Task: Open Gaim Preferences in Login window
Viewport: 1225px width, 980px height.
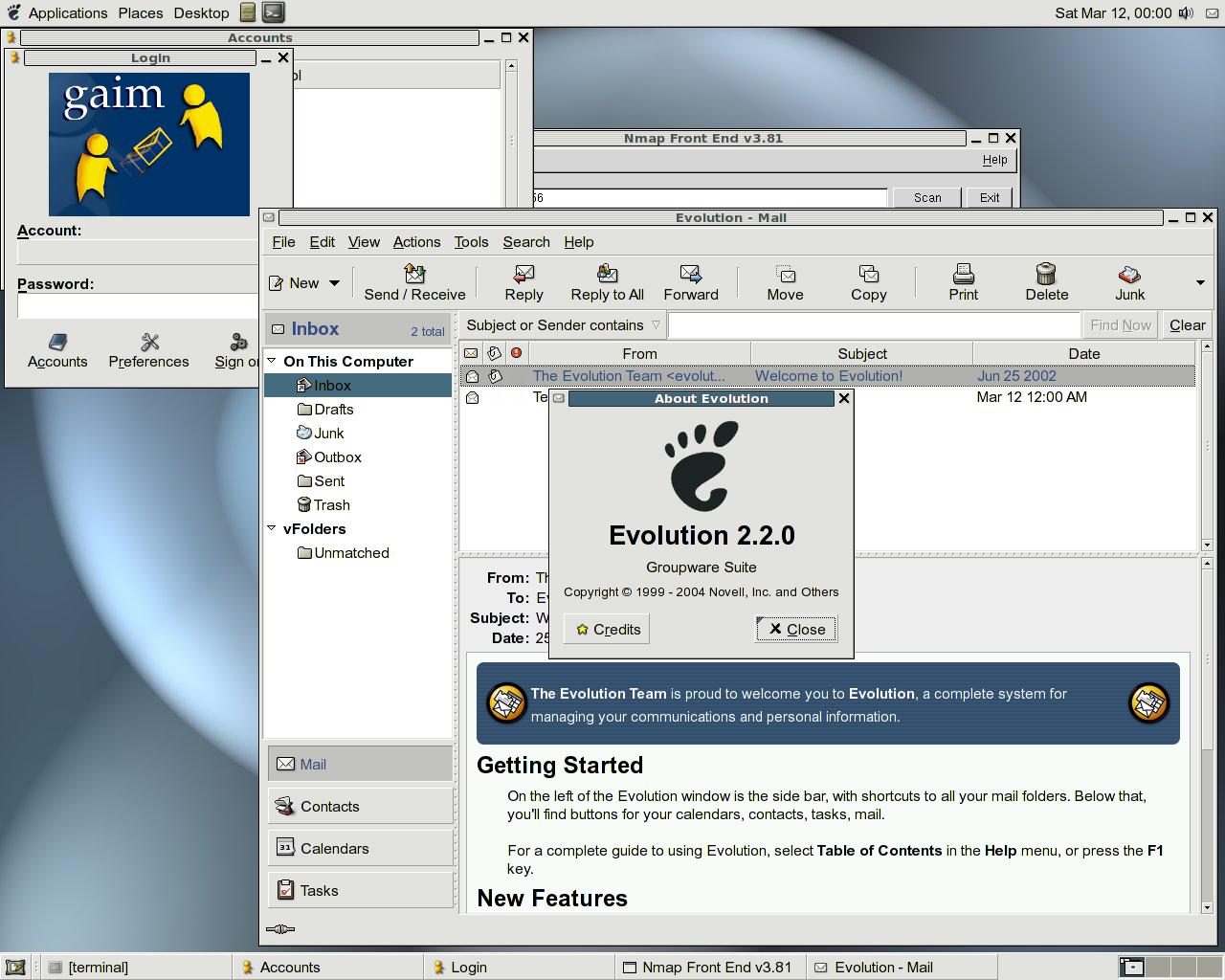Action: pyautogui.click(x=148, y=350)
